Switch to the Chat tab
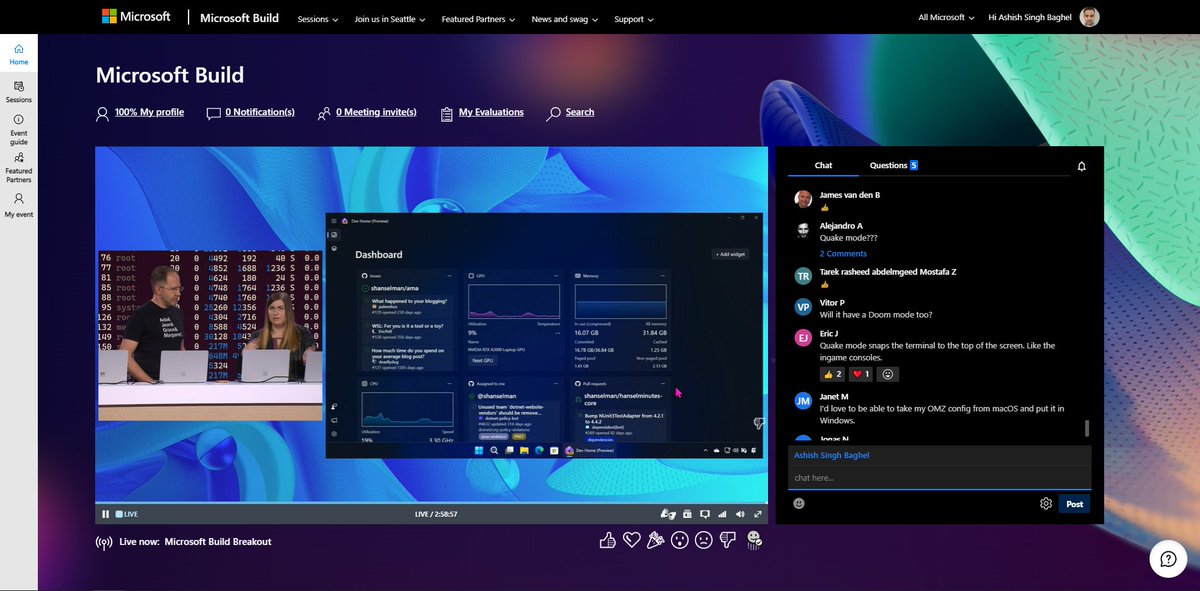 click(823, 165)
